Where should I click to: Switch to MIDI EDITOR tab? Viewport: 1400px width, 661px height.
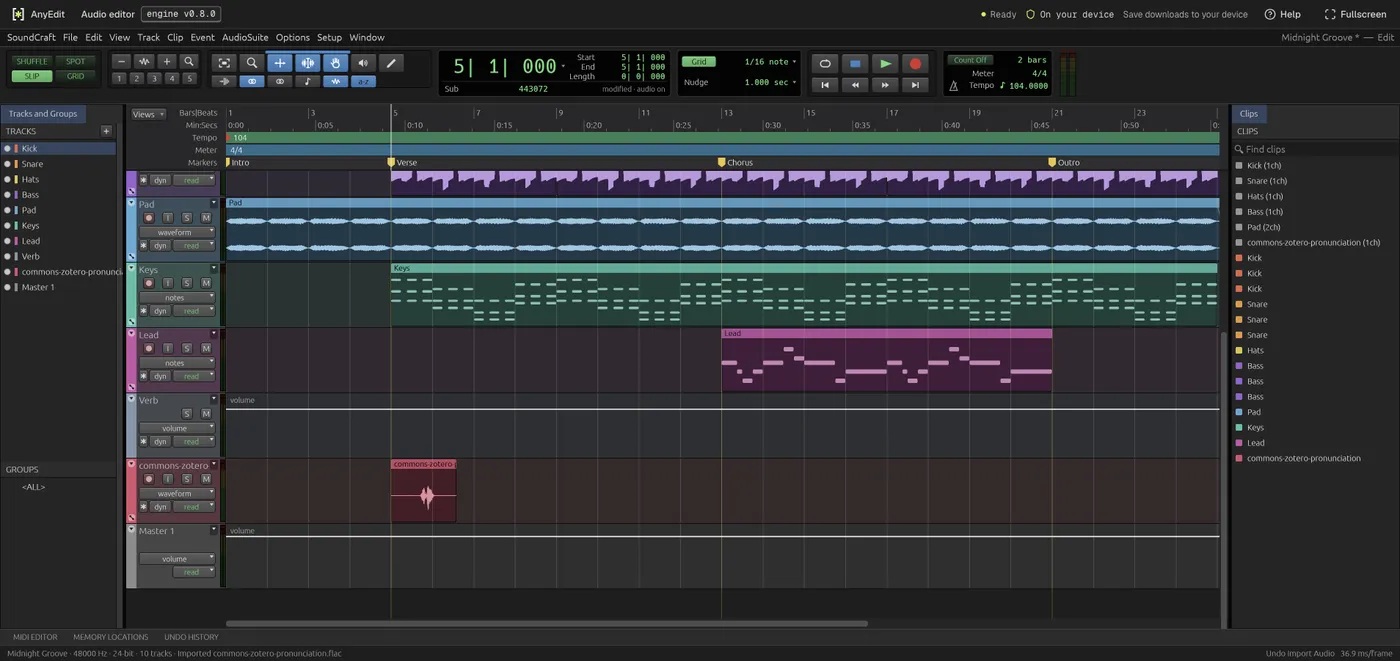(35, 637)
